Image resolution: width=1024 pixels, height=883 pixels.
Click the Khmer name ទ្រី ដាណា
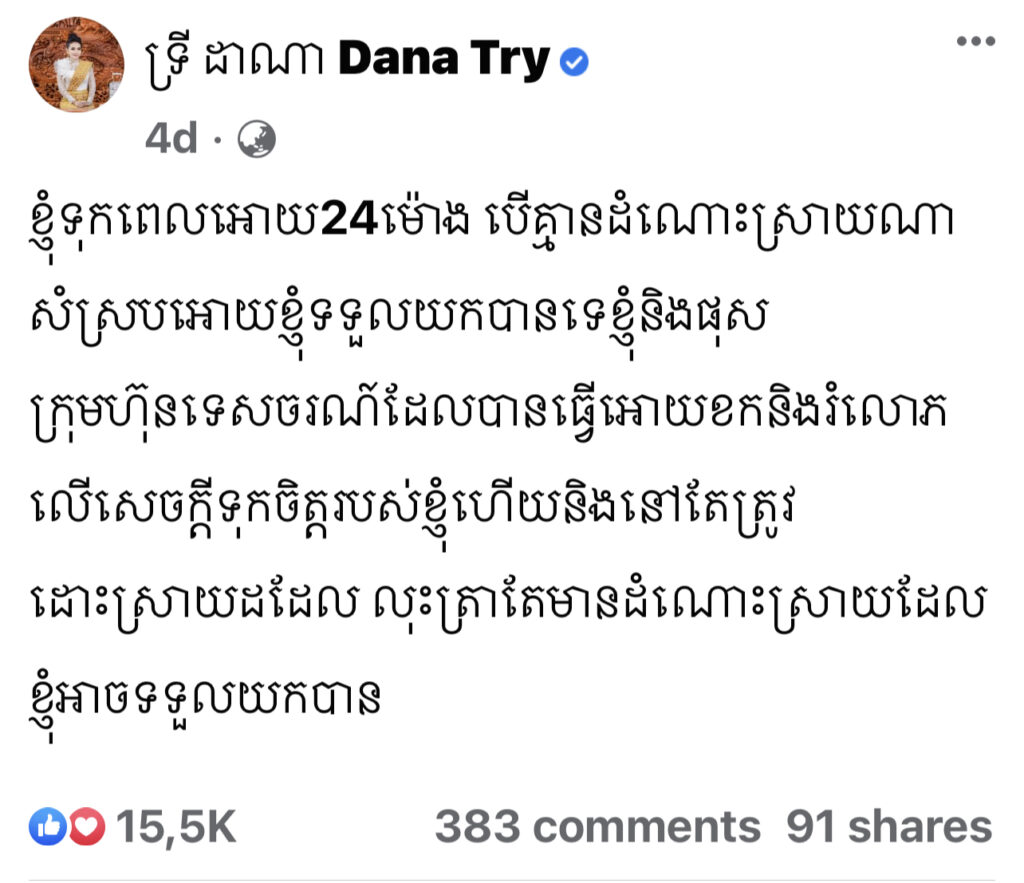[235, 62]
